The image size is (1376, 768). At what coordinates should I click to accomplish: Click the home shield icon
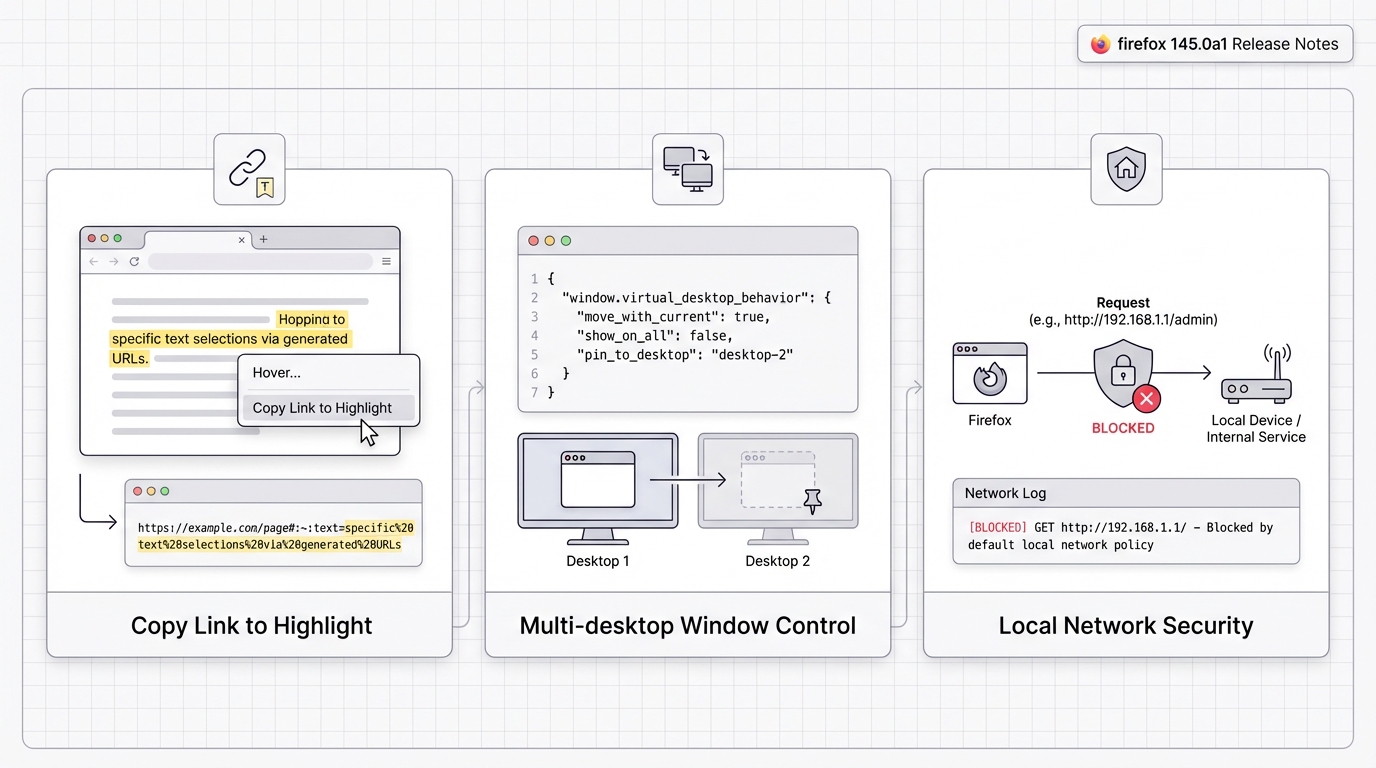[x=1126, y=169]
